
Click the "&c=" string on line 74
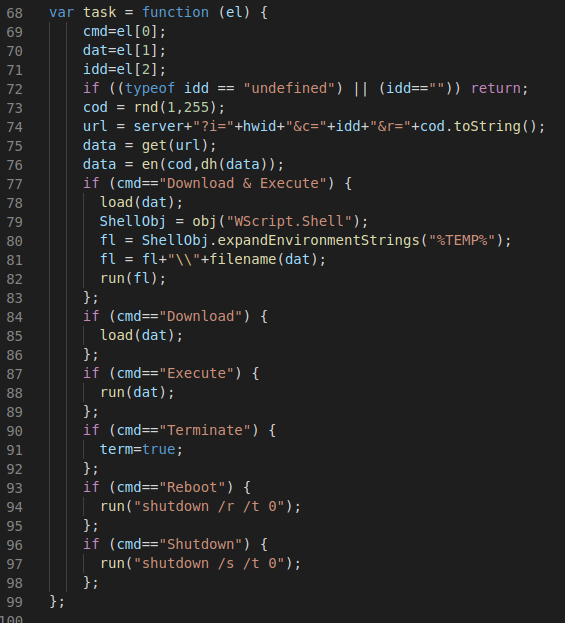point(306,126)
